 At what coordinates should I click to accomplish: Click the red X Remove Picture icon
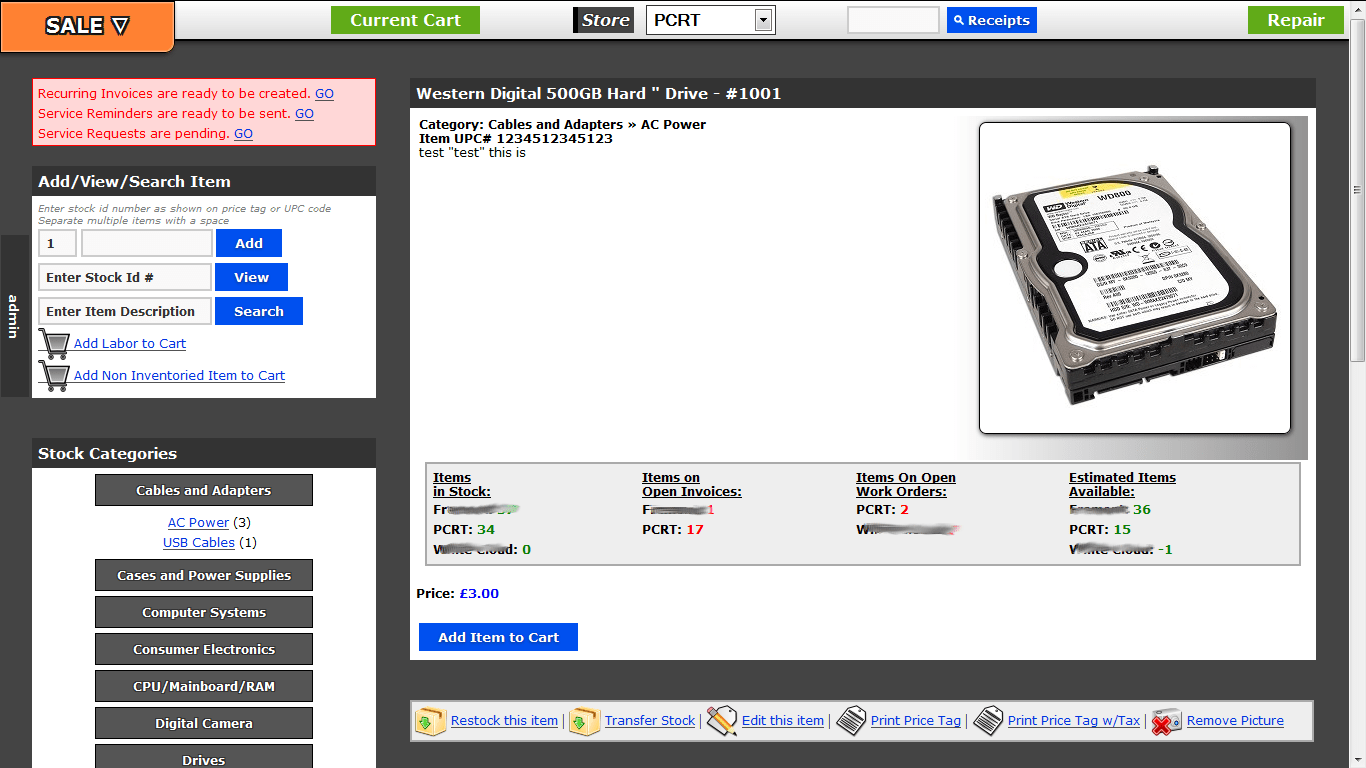pyautogui.click(x=1166, y=721)
